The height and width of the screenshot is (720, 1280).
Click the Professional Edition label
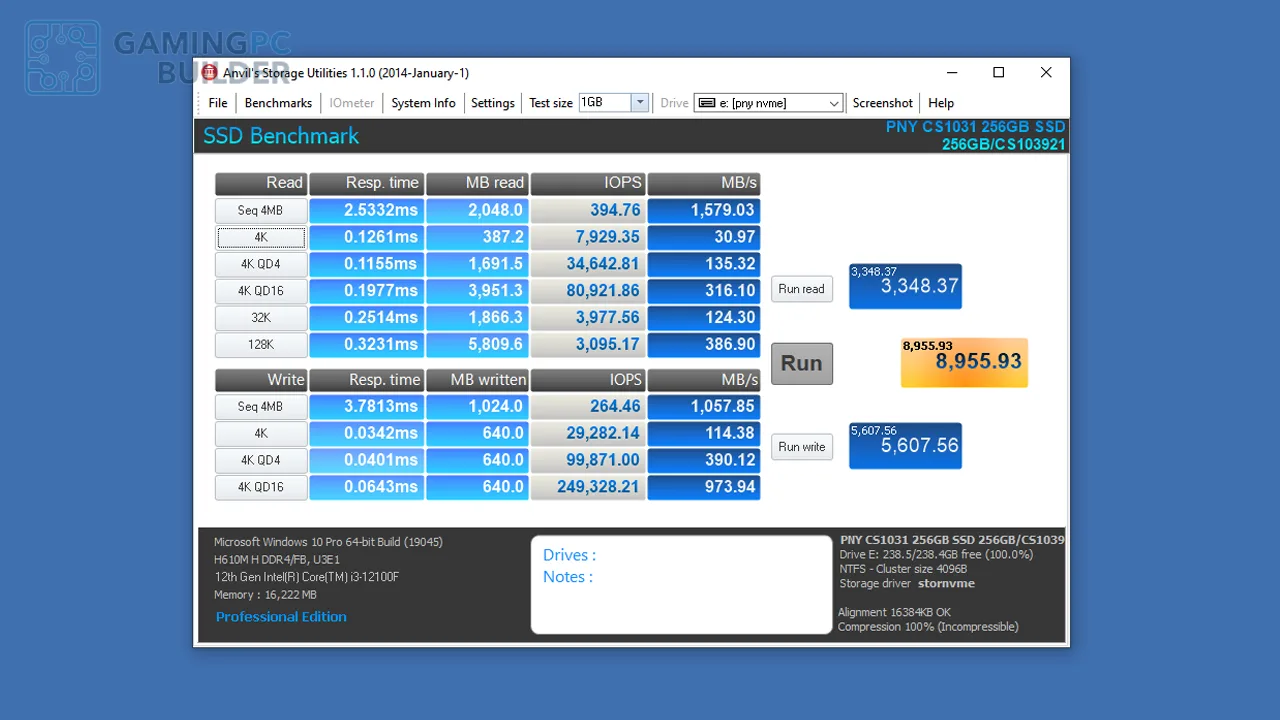(x=281, y=617)
